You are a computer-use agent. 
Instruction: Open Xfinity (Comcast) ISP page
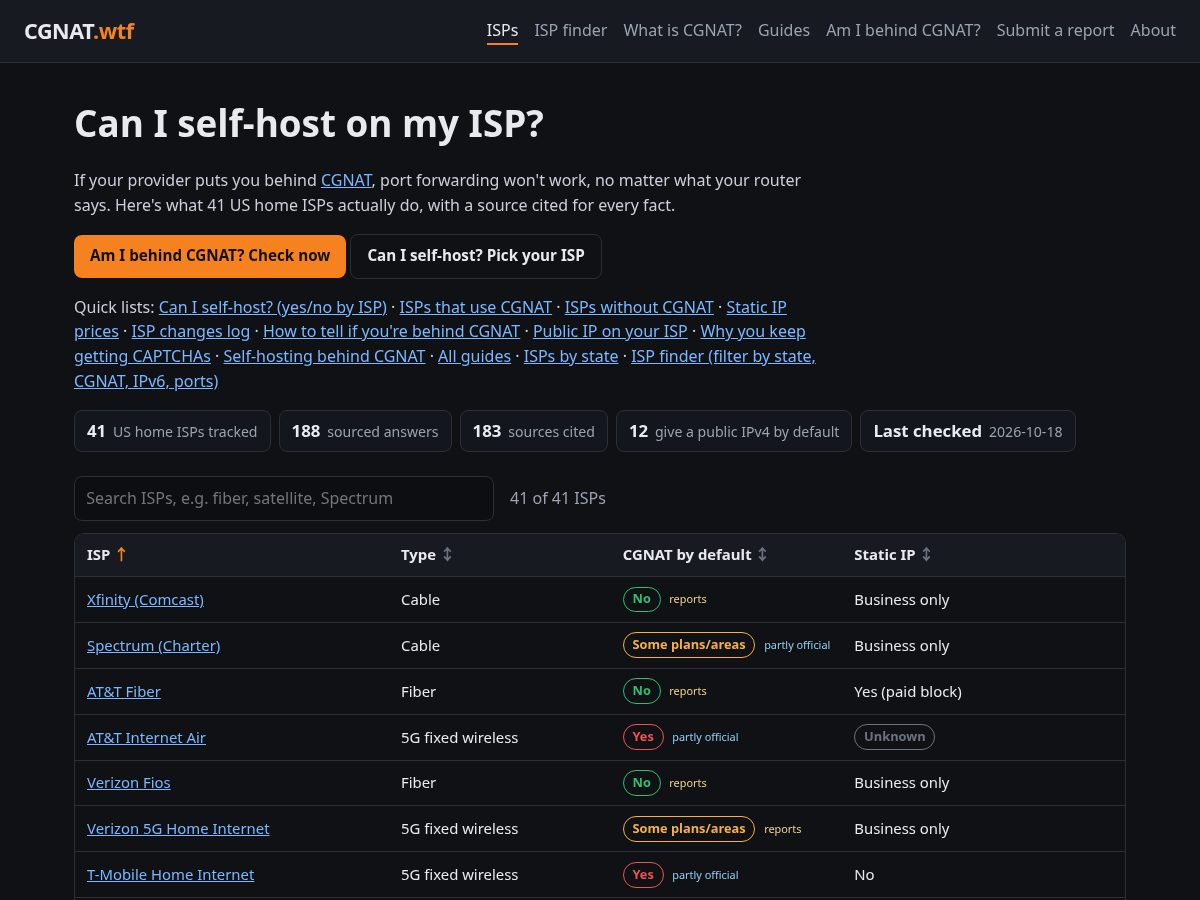tap(145, 600)
